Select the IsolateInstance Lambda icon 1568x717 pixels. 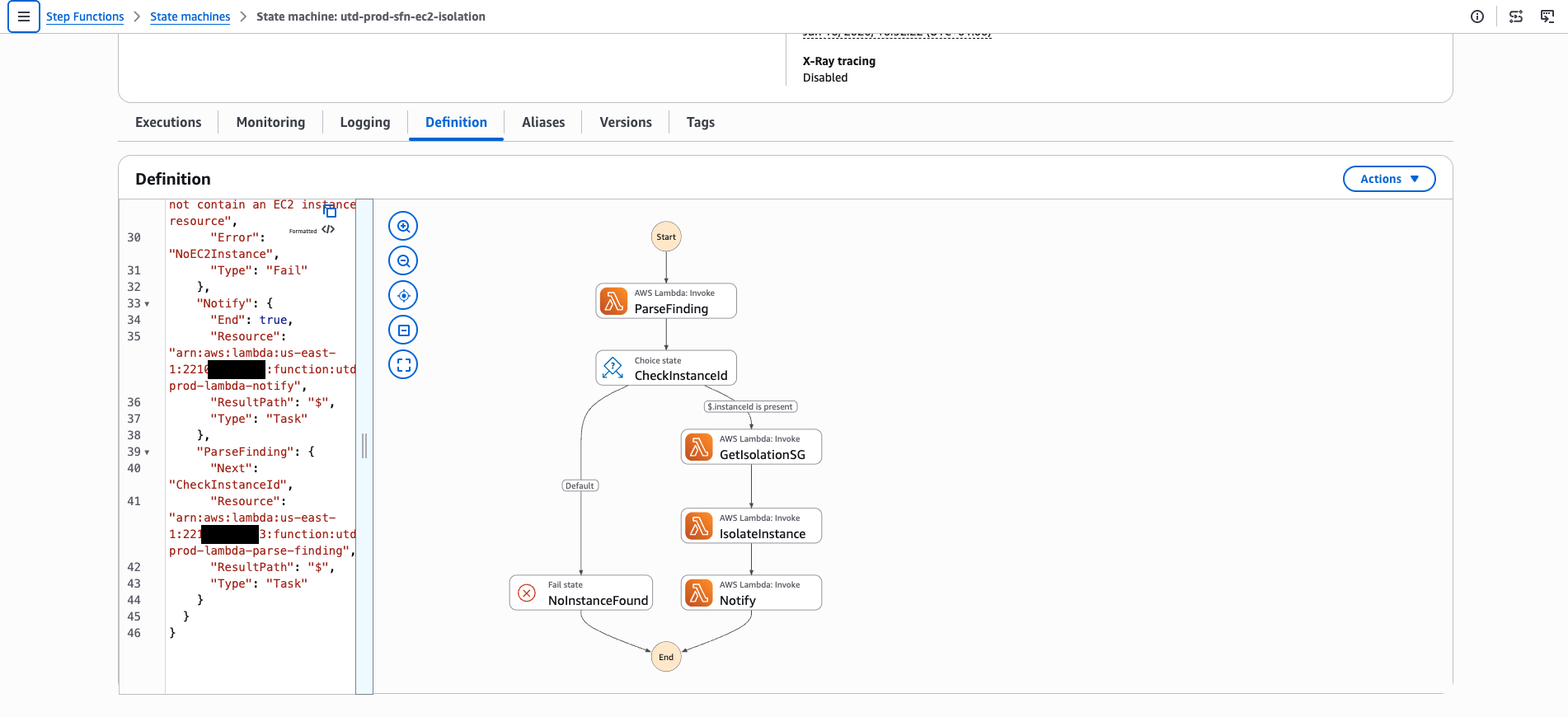pos(699,526)
